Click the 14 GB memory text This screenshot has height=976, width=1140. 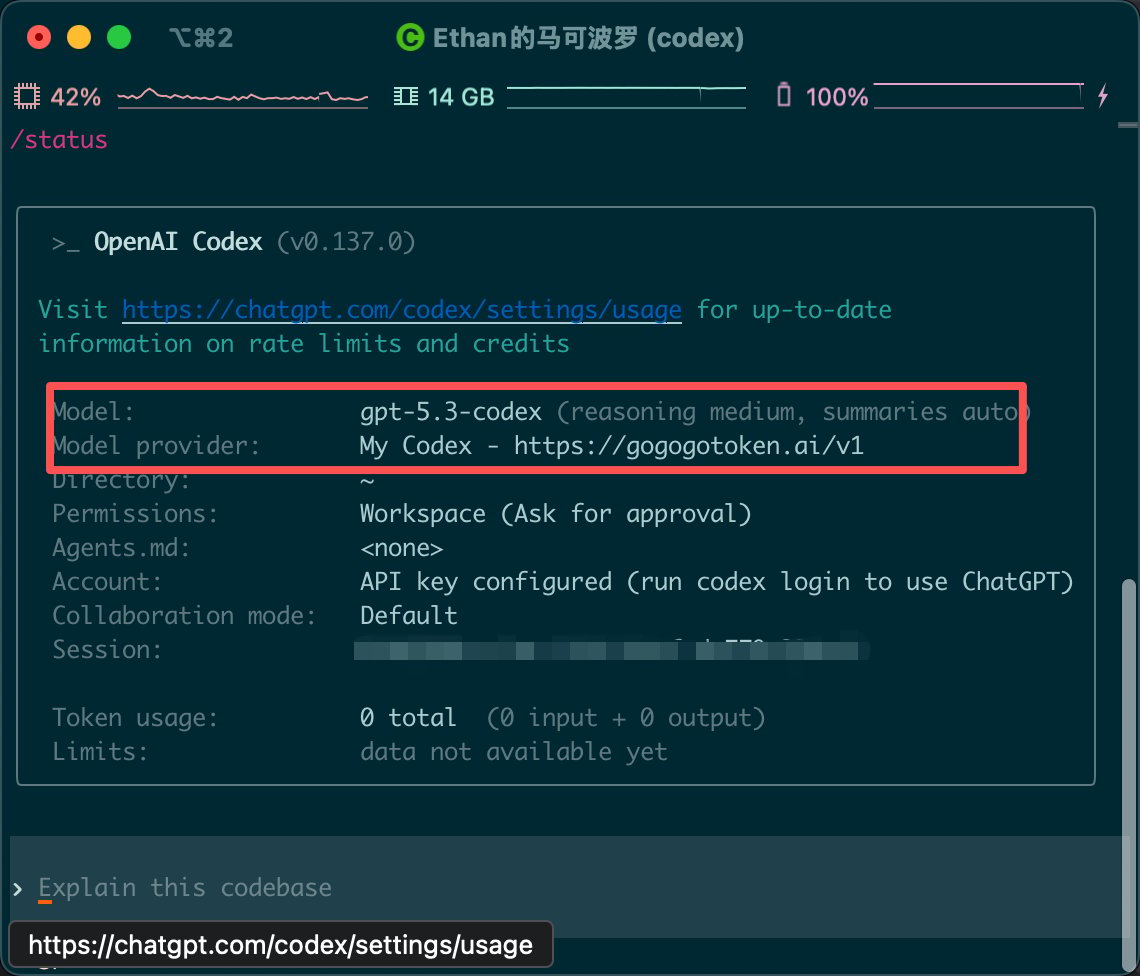[461, 97]
